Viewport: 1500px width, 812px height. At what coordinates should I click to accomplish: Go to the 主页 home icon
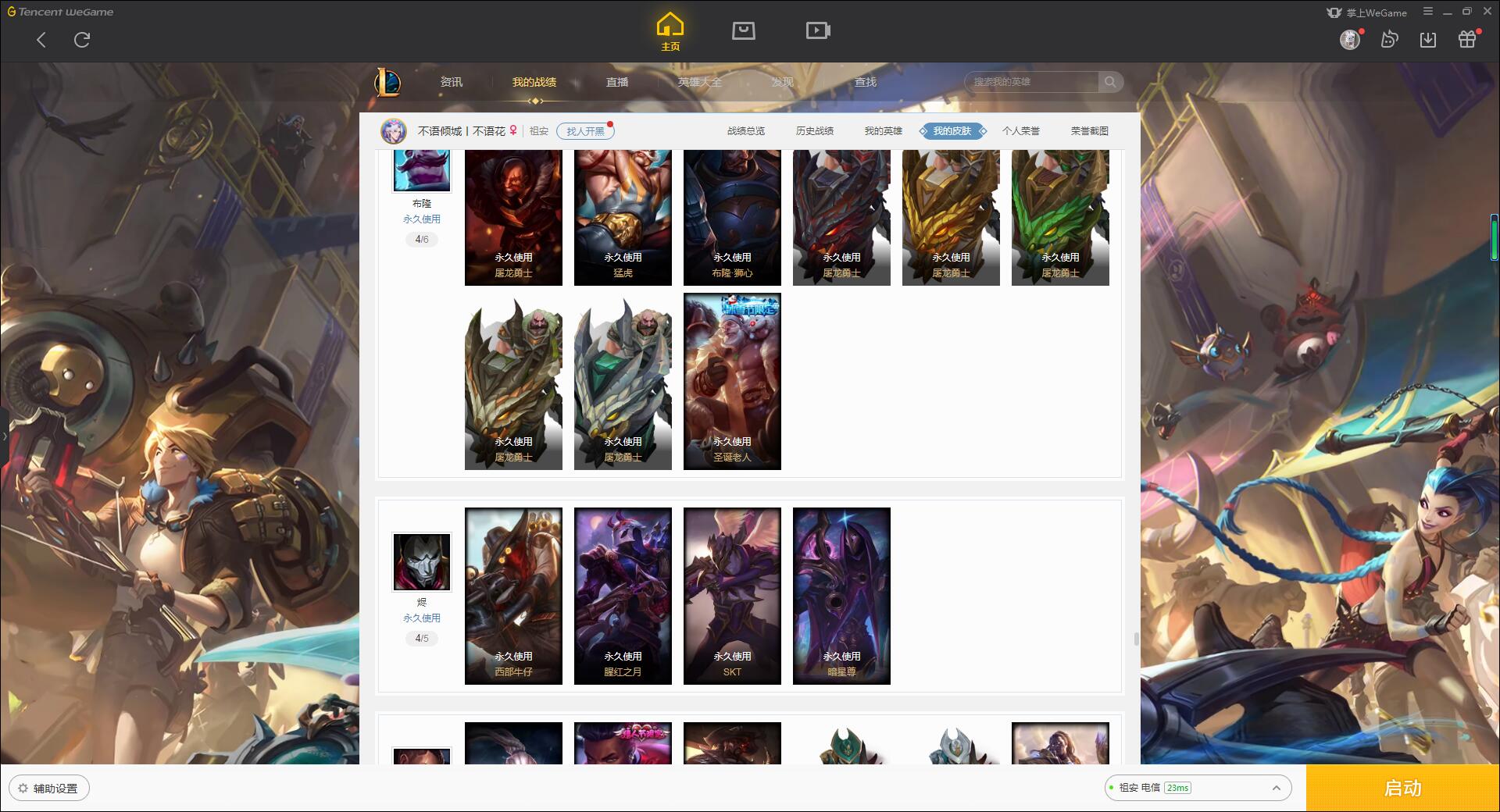[x=670, y=32]
